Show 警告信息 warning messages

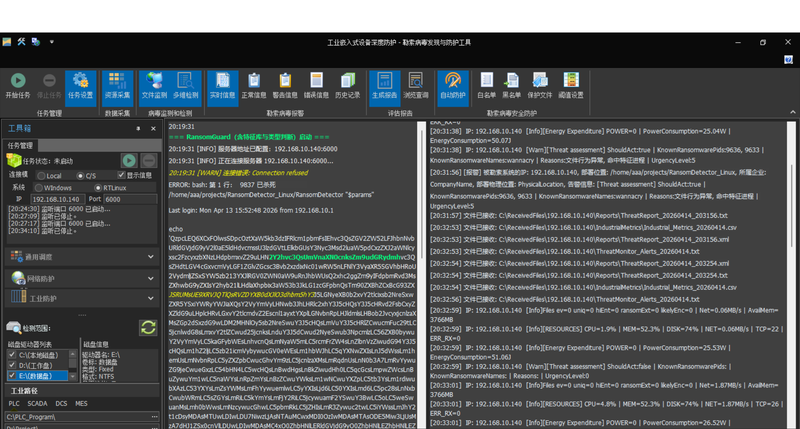click(x=285, y=86)
